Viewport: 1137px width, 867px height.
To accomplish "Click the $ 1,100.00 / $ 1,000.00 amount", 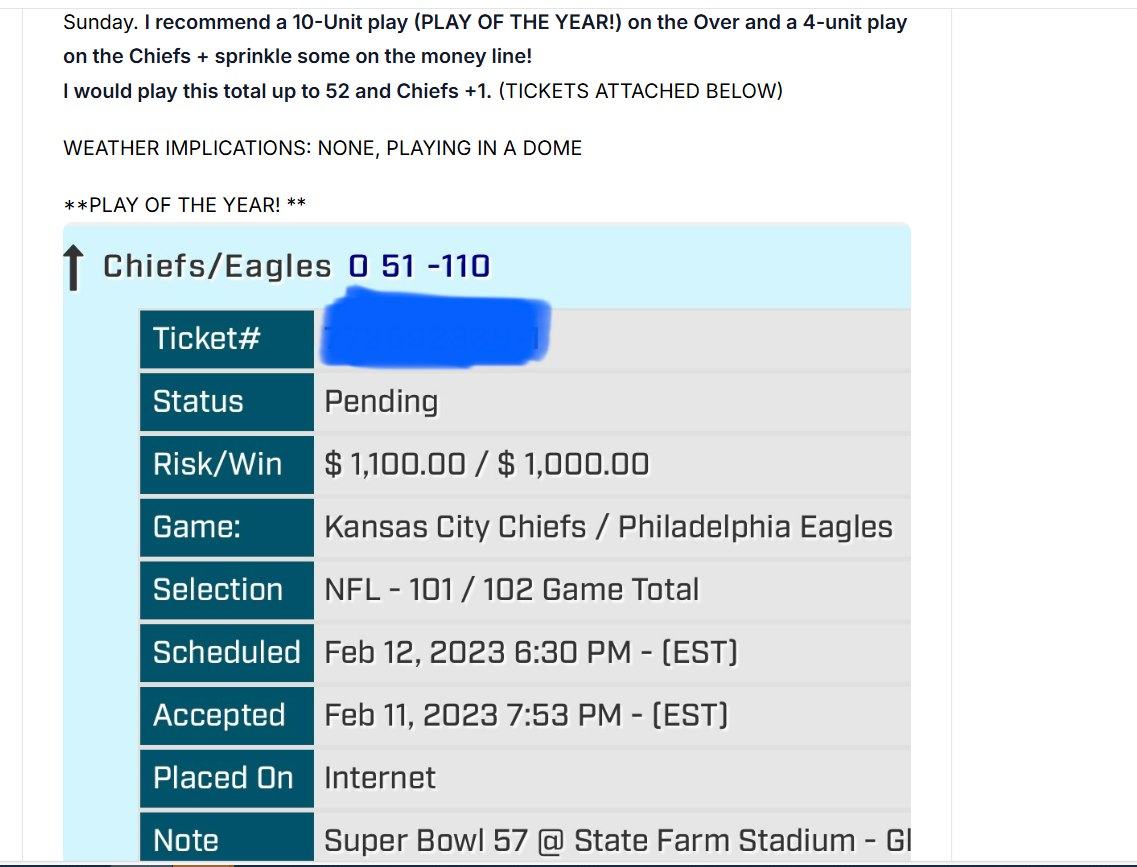I will coord(487,465).
